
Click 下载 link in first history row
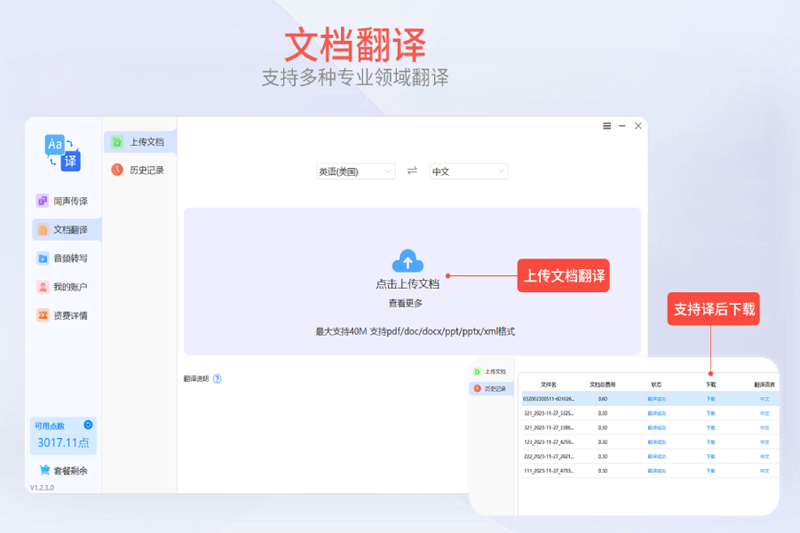711,398
